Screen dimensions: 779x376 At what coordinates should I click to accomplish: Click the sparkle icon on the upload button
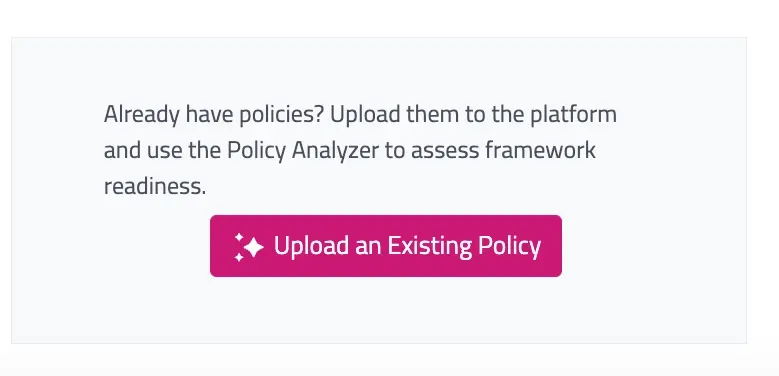248,247
